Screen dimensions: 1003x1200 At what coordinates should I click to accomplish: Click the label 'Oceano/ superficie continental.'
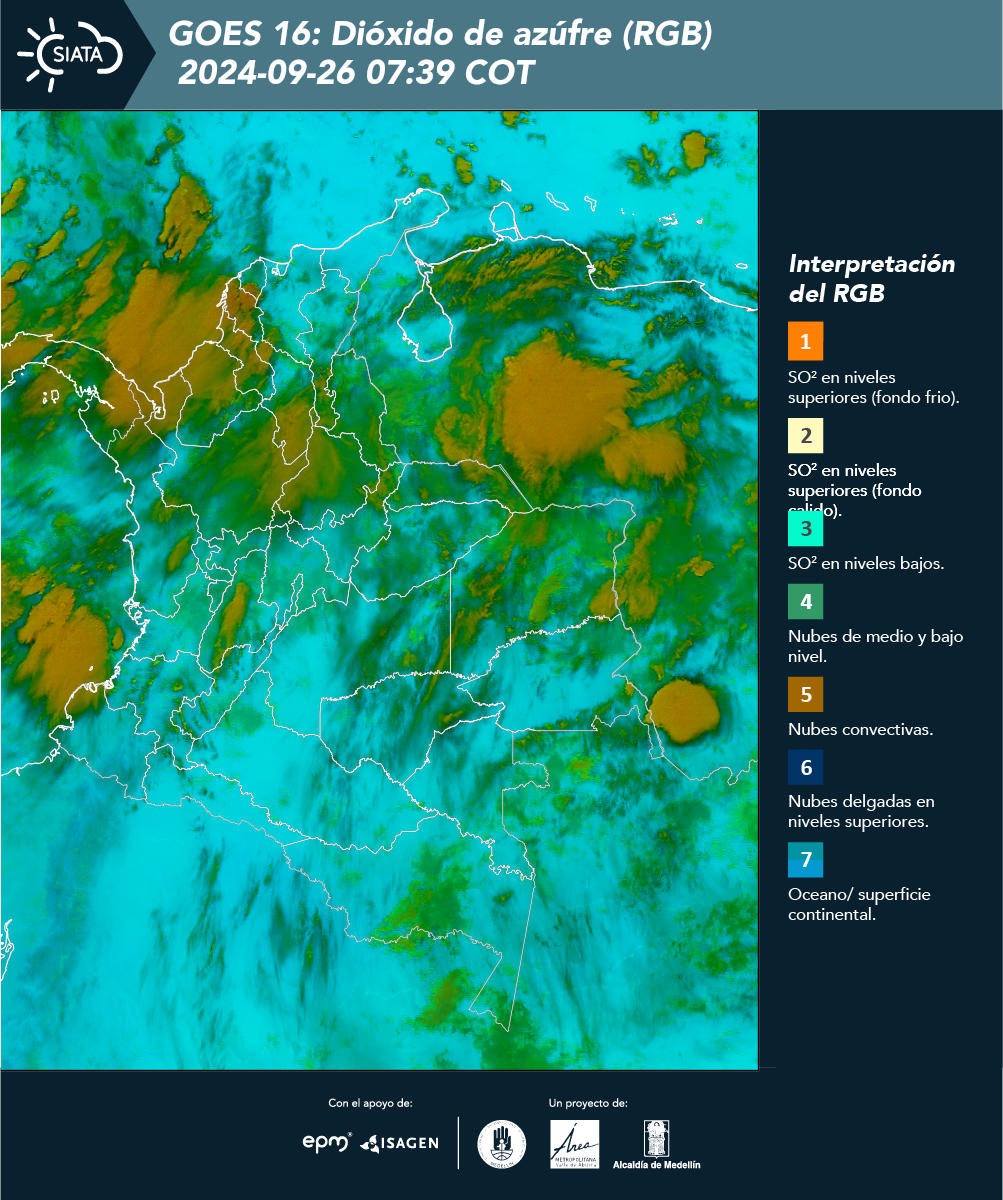[x=859, y=904]
